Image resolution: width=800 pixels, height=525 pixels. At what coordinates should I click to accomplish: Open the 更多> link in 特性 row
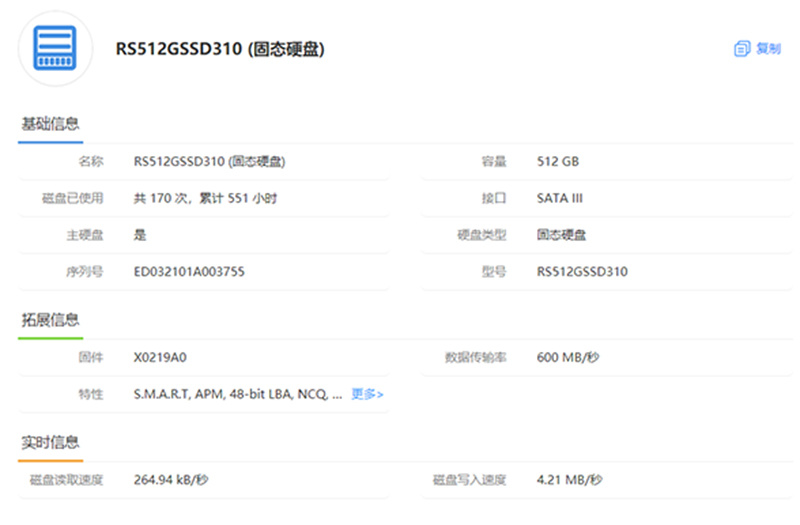[x=367, y=394]
